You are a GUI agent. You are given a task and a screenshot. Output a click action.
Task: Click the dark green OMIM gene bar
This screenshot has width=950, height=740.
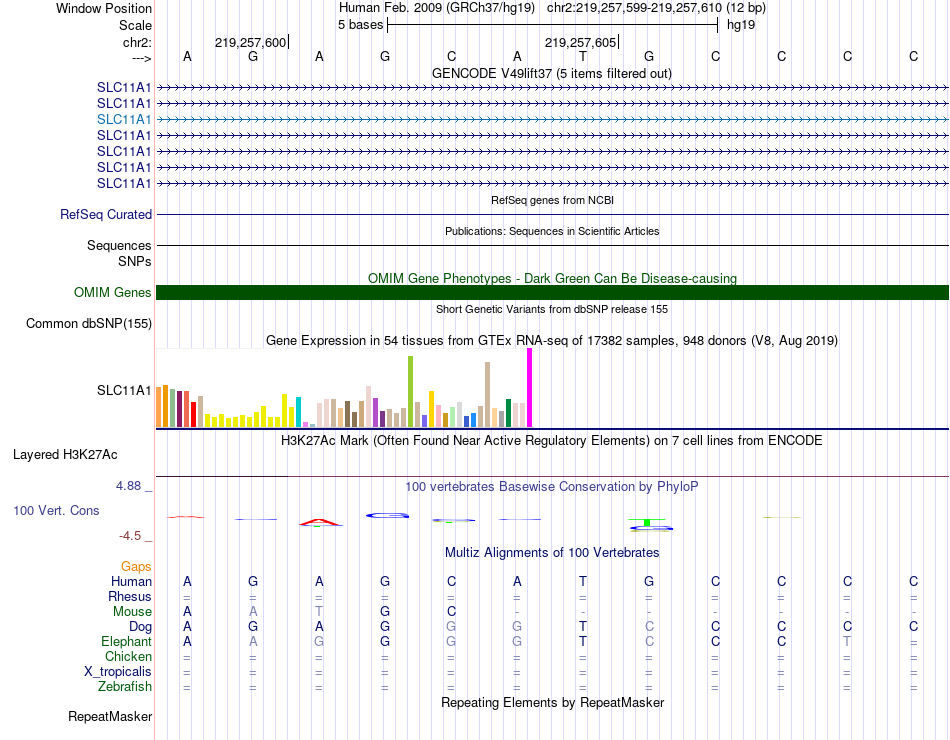tap(553, 293)
